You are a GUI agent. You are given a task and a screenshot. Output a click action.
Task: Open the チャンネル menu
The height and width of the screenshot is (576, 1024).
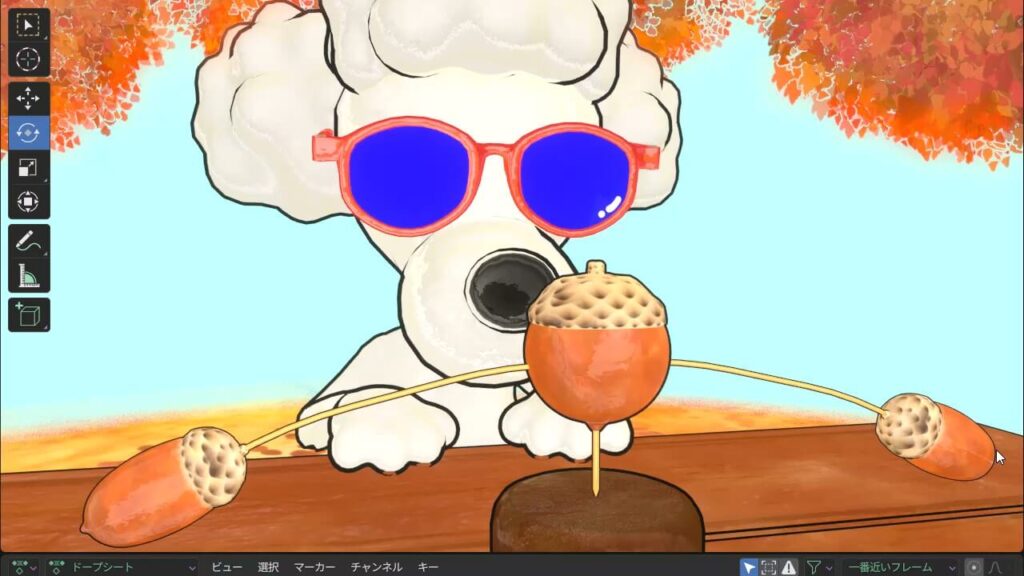click(376, 567)
